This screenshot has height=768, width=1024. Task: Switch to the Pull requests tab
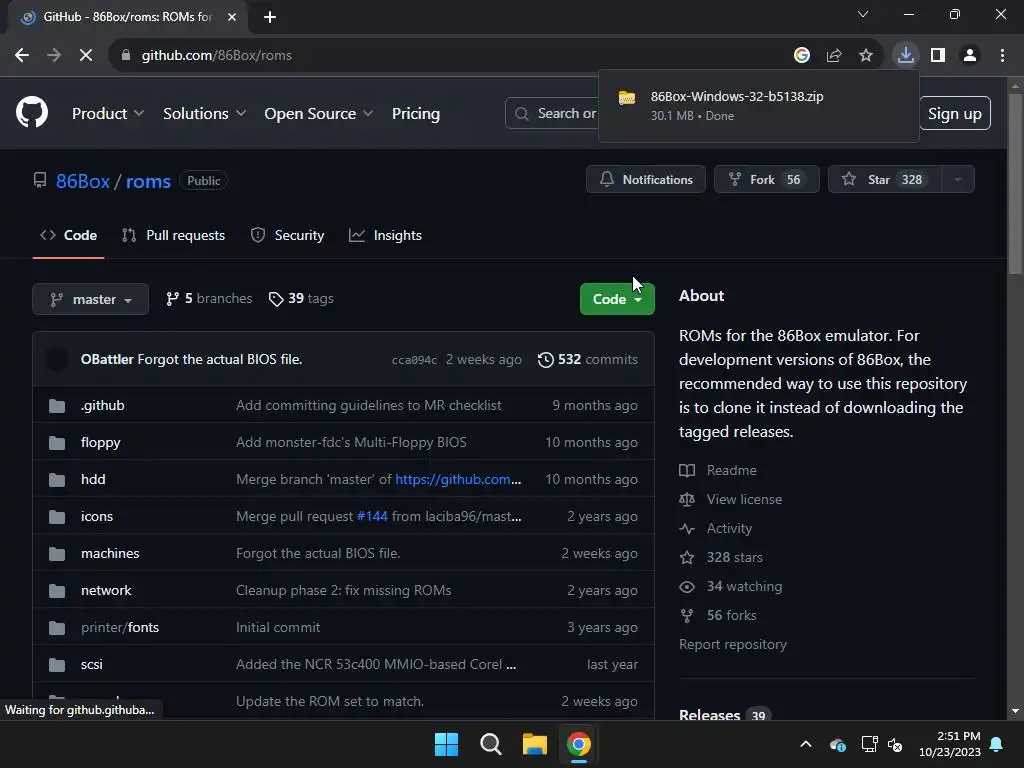coord(174,235)
